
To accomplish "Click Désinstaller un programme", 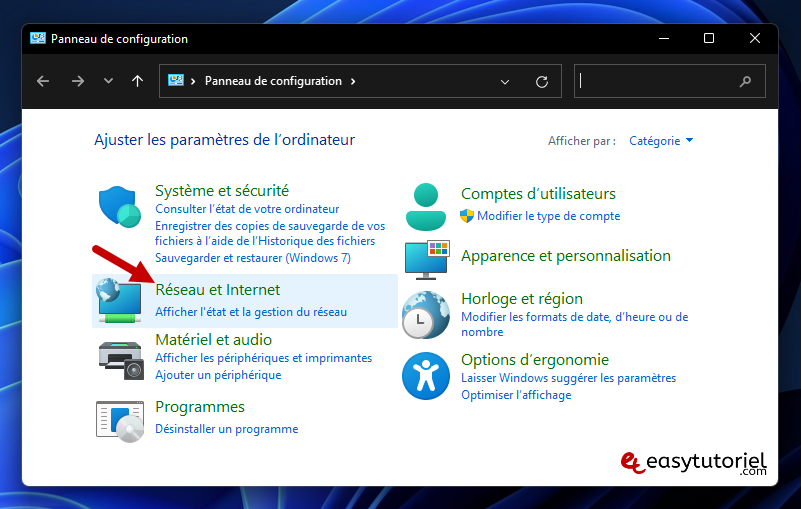I will point(227,429).
